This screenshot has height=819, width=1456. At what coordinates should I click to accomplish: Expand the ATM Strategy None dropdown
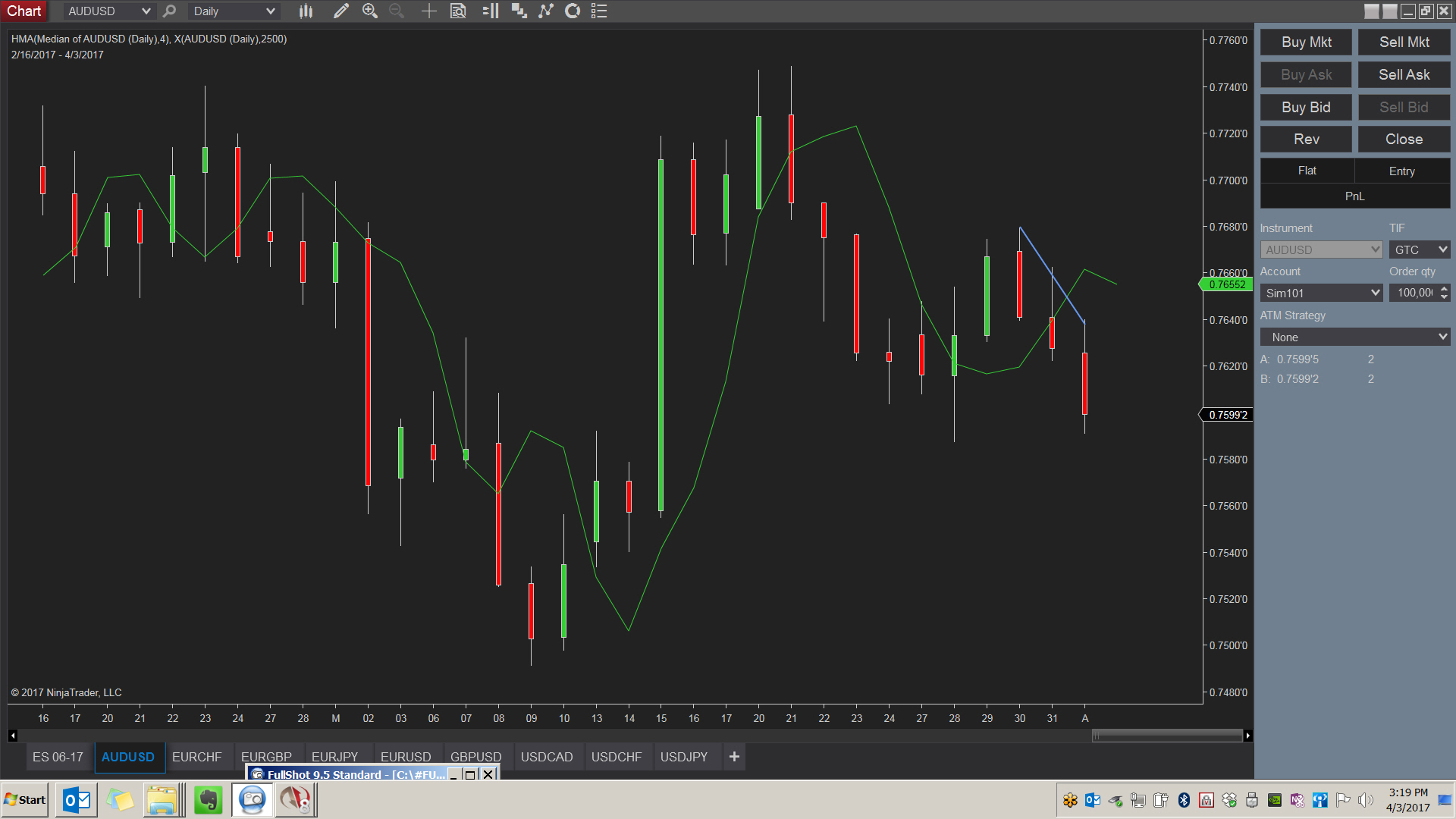pyautogui.click(x=1442, y=337)
